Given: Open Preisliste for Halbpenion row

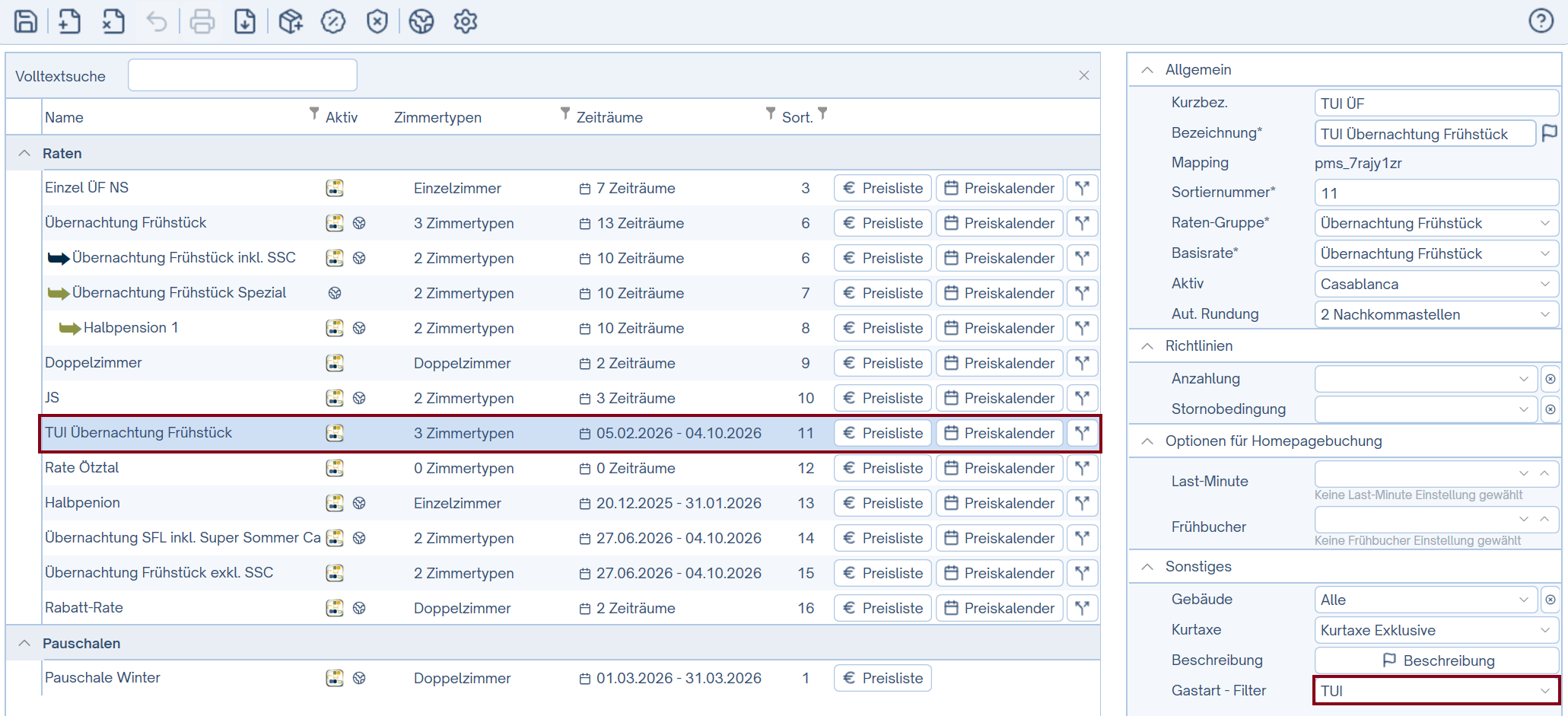Looking at the screenshot, I should pyautogui.click(x=883, y=503).
